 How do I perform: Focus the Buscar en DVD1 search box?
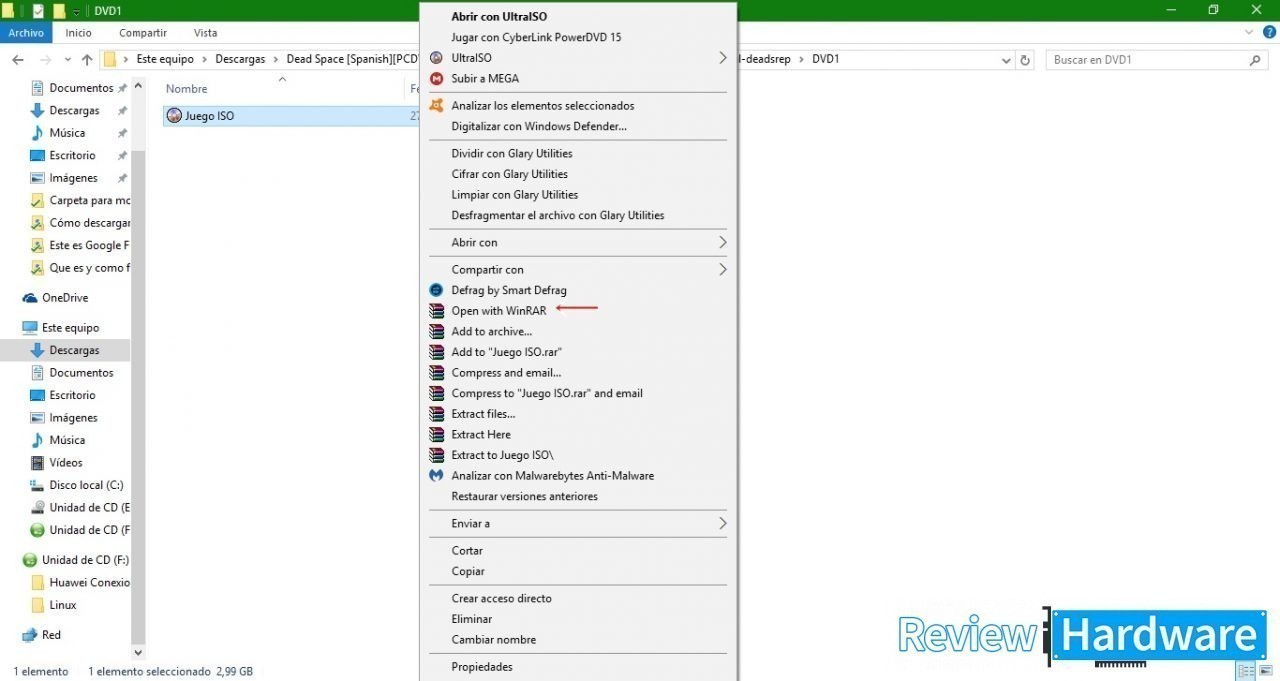(1158, 60)
